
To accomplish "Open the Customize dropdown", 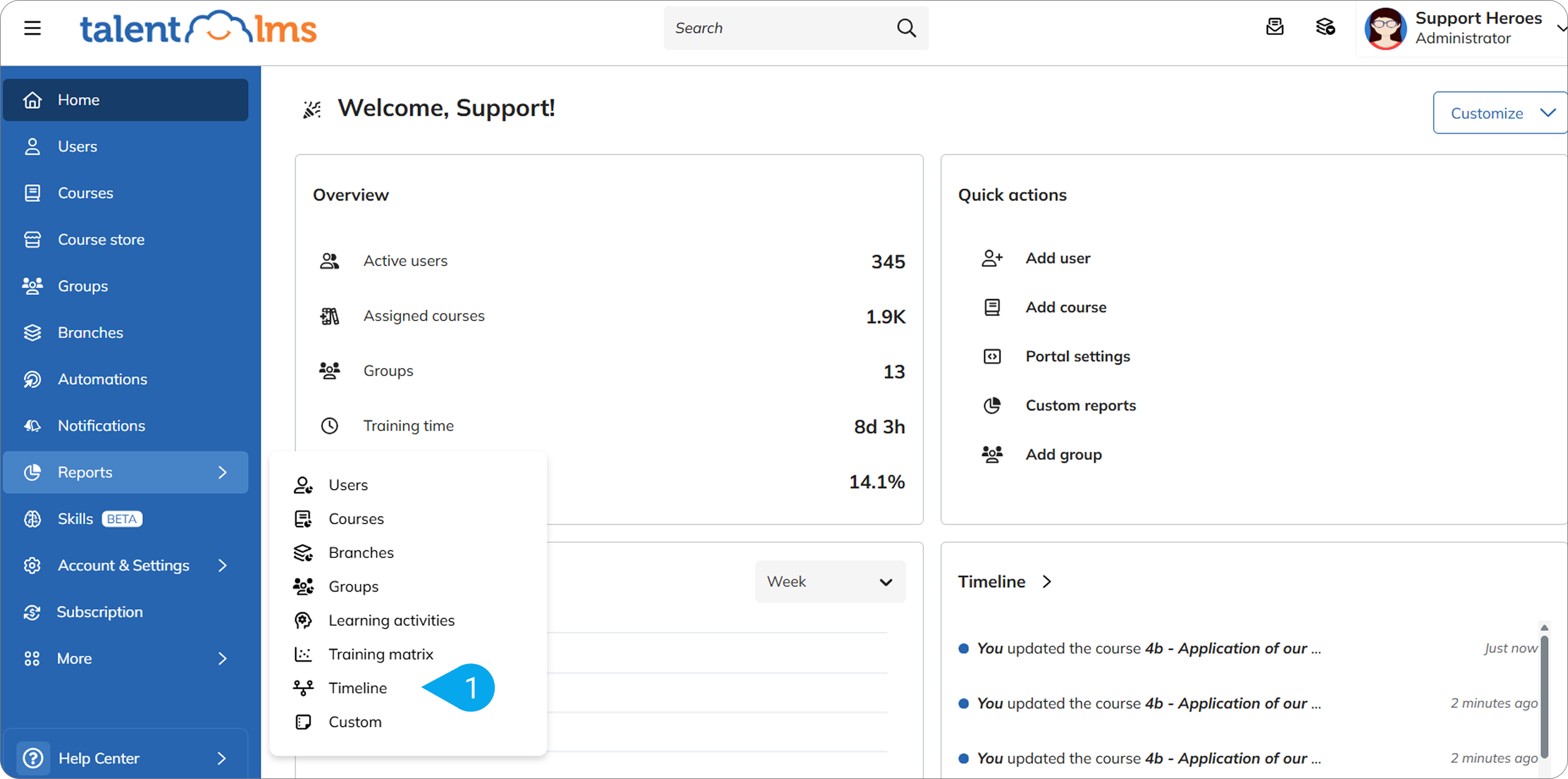I will [1500, 113].
